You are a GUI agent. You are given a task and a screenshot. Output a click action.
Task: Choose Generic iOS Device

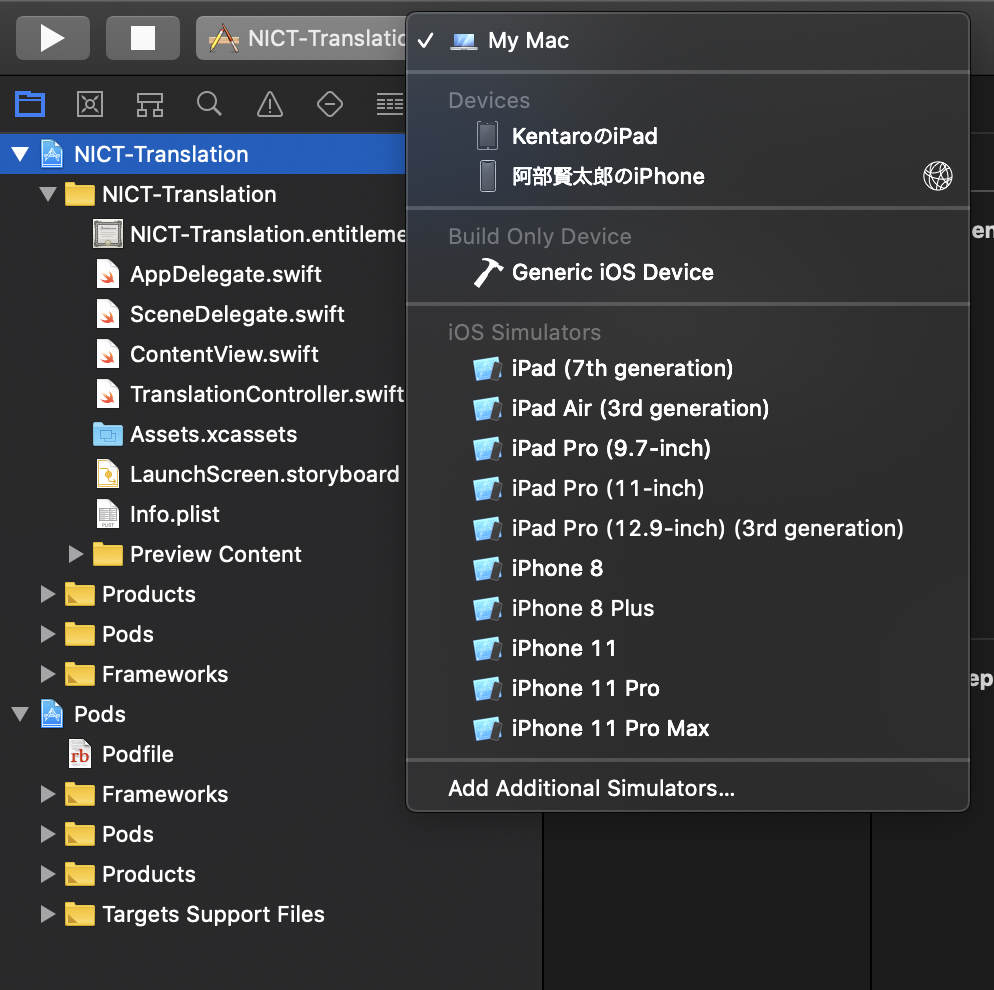point(688,273)
